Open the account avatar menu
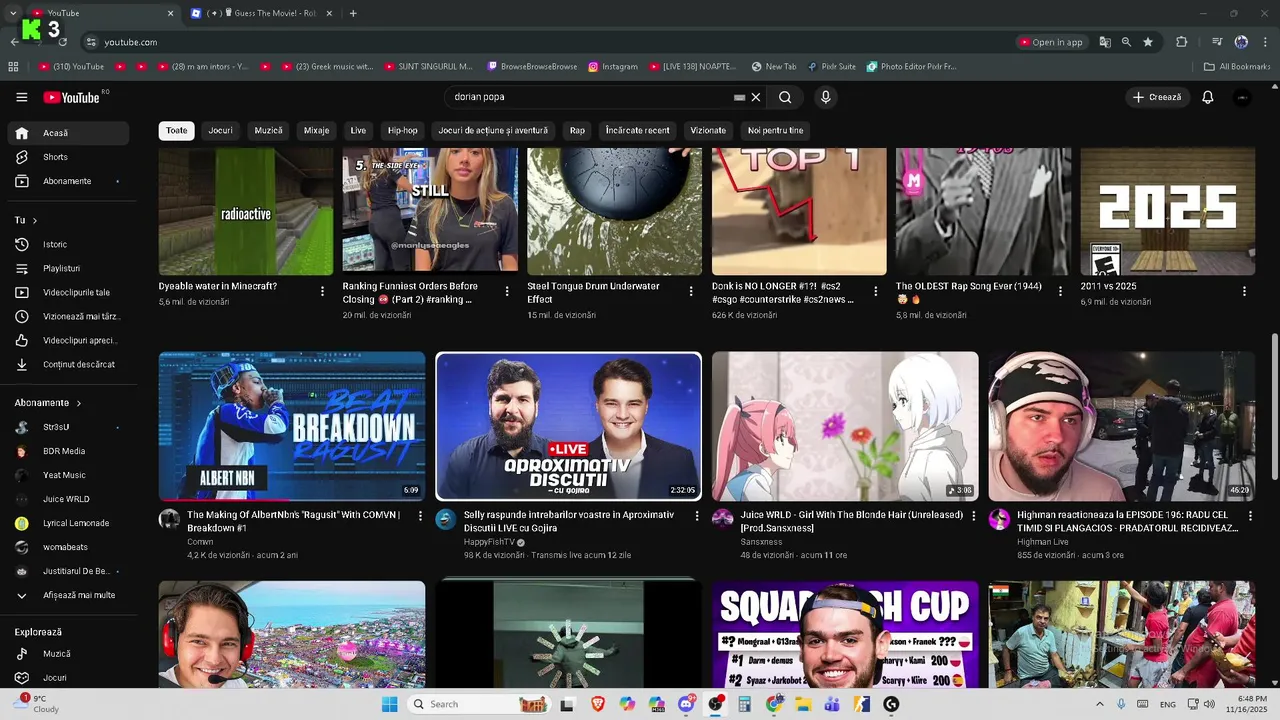 click(x=1242, y=97)
